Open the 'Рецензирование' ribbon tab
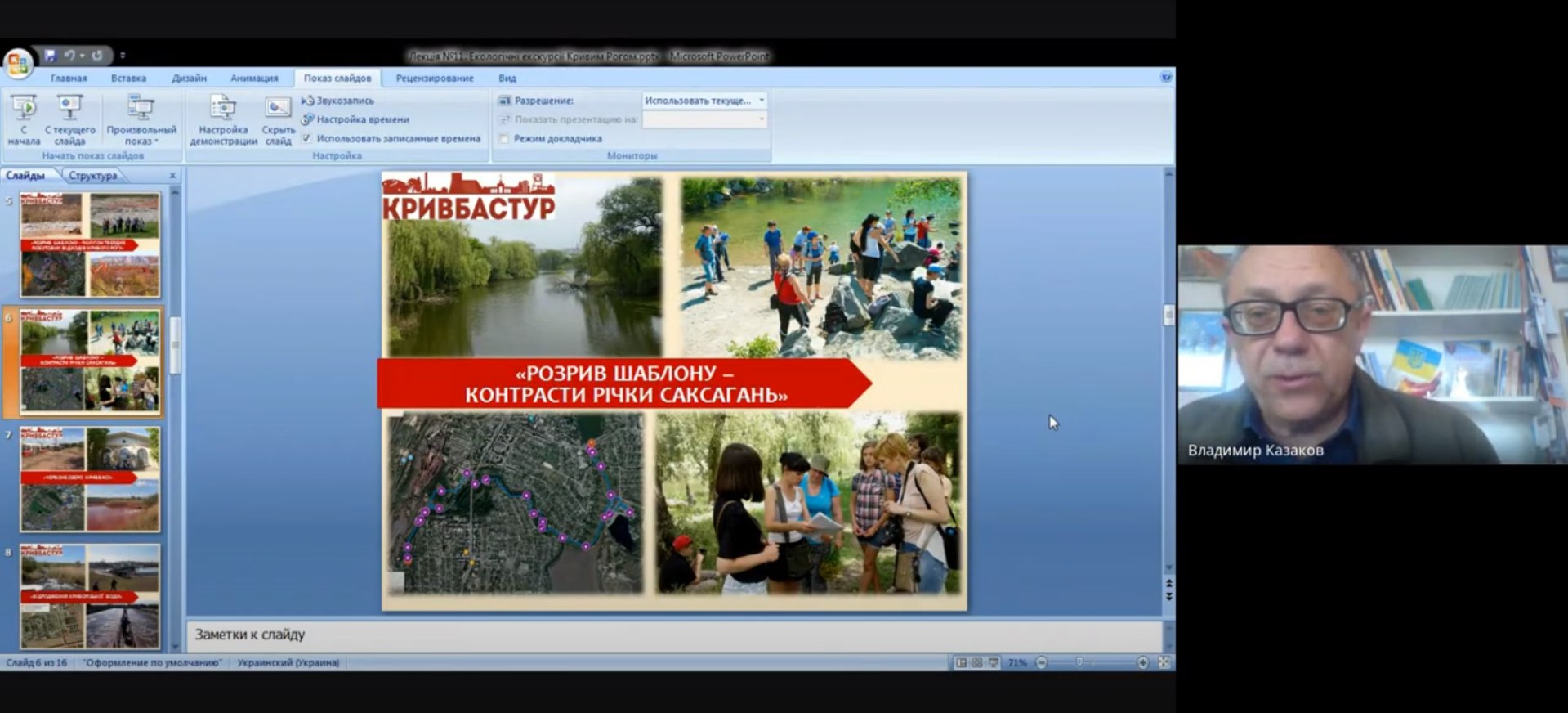Viewport: 1568px width, 713px height. [435, 78]
